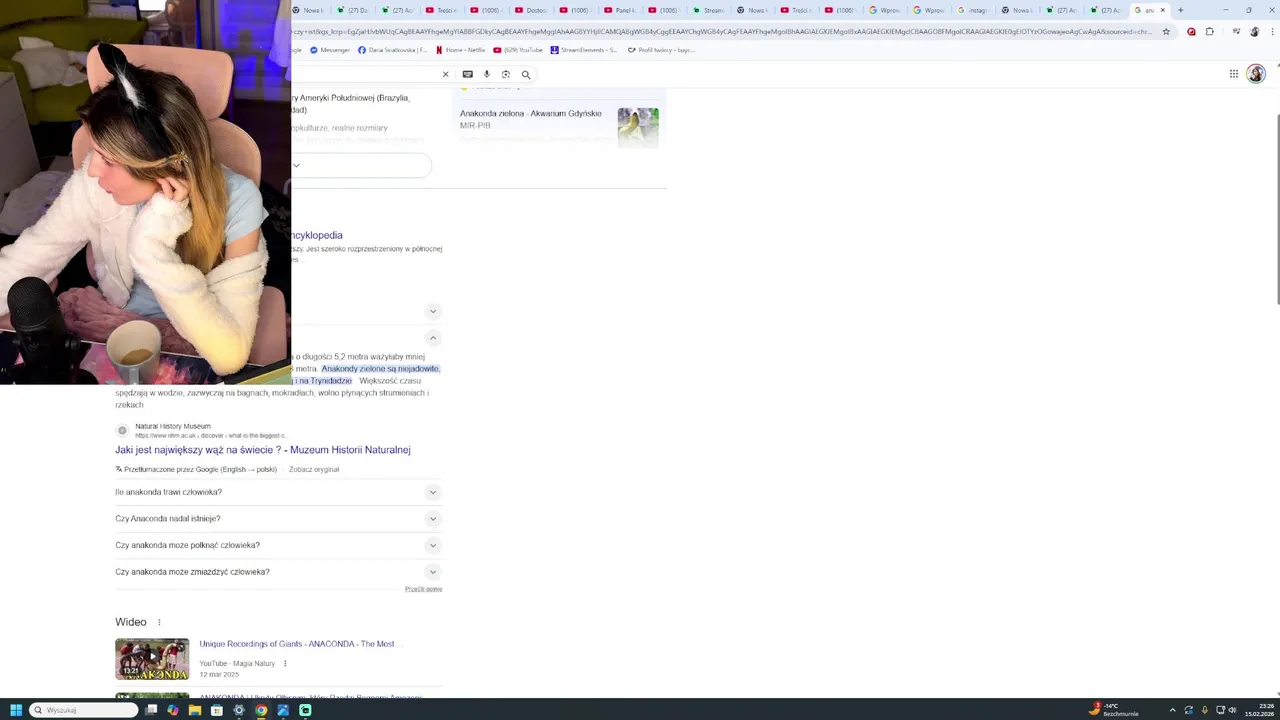Image resolution: width=1280 pixels, height=720 pixels.
Task: Collapse the opened question with up chevron
Action: (433, 338)
